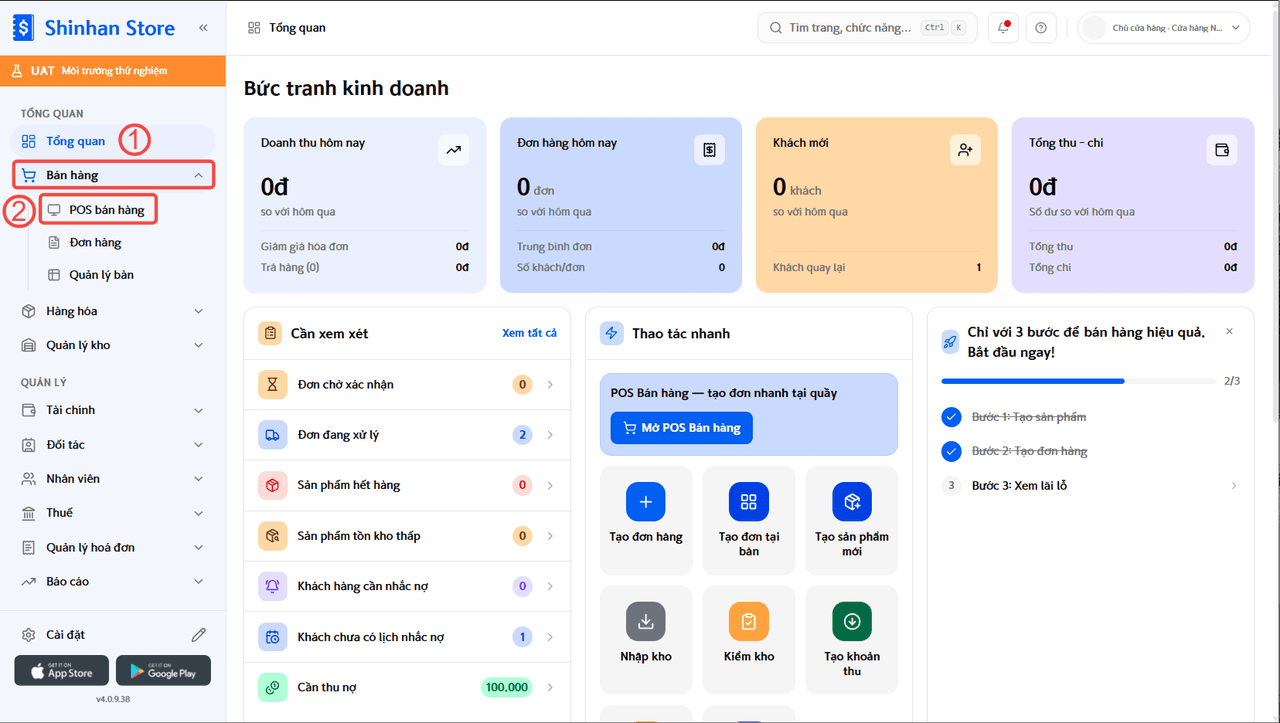Click the Shinhan Store logo

point(94,28)
